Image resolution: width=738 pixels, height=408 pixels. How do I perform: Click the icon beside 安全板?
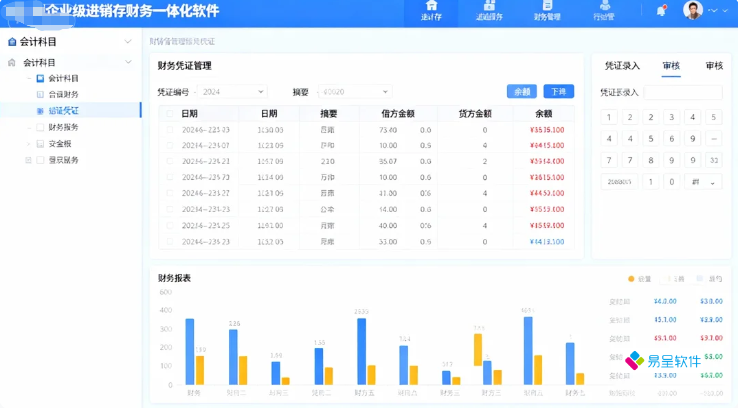40,144
